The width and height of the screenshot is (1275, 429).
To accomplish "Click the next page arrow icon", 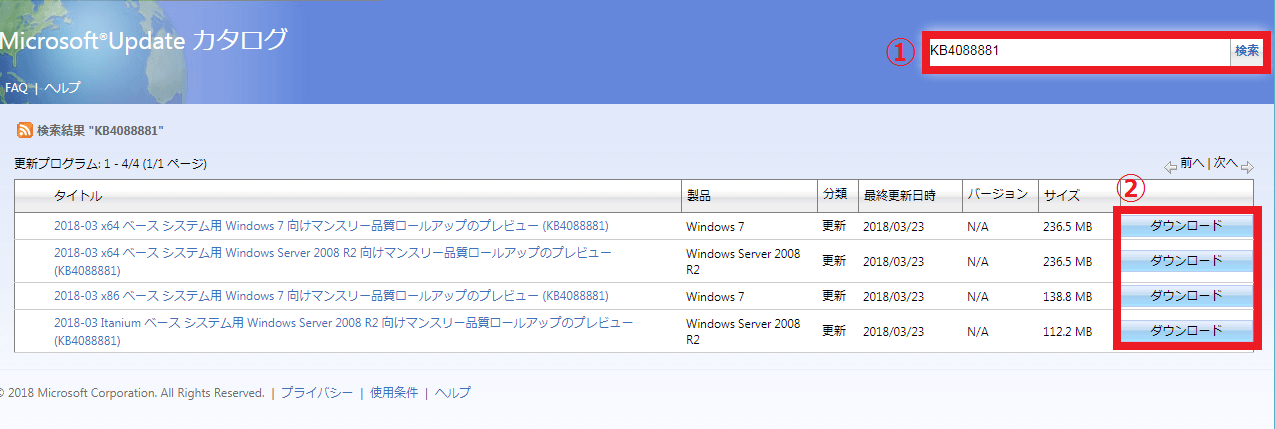I will 1247,166.
